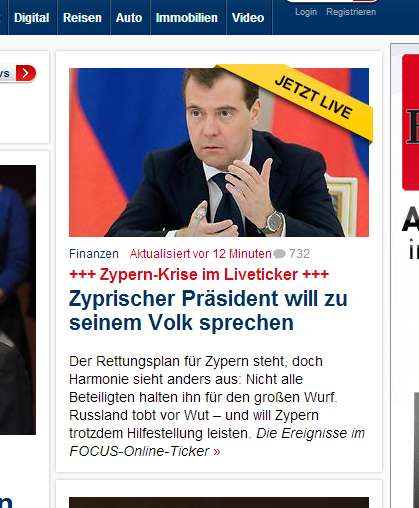Open headline Zyprischer Präsident will zu seinem Volk sprechen
This screenshot has height=508, width=419.
point(208,310)
